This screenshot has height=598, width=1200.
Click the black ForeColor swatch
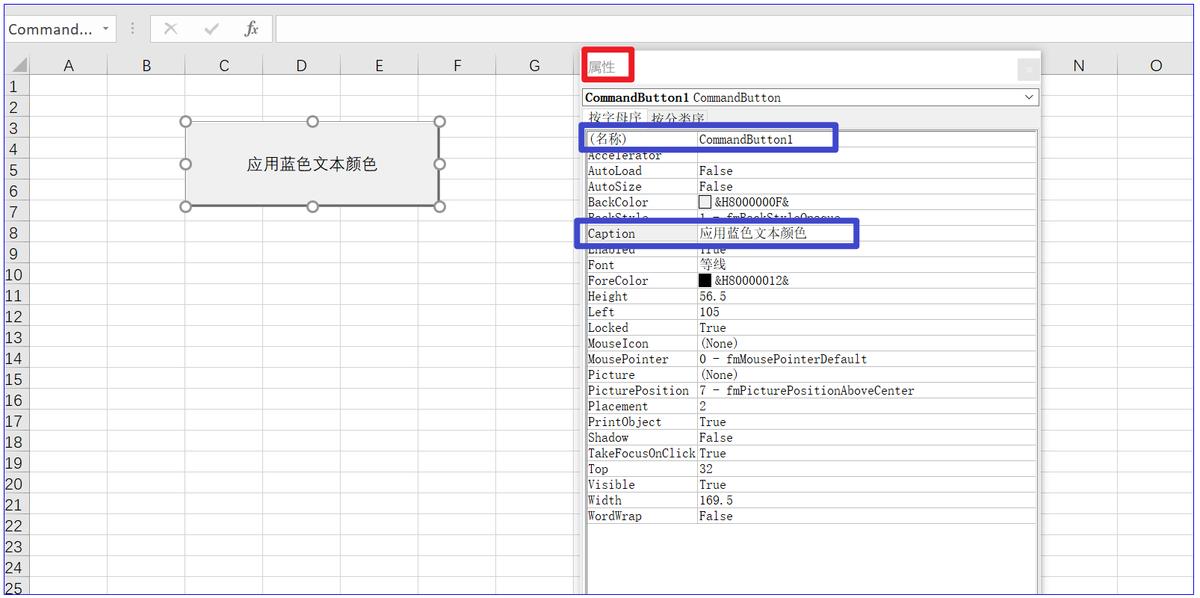click(705, 281)
